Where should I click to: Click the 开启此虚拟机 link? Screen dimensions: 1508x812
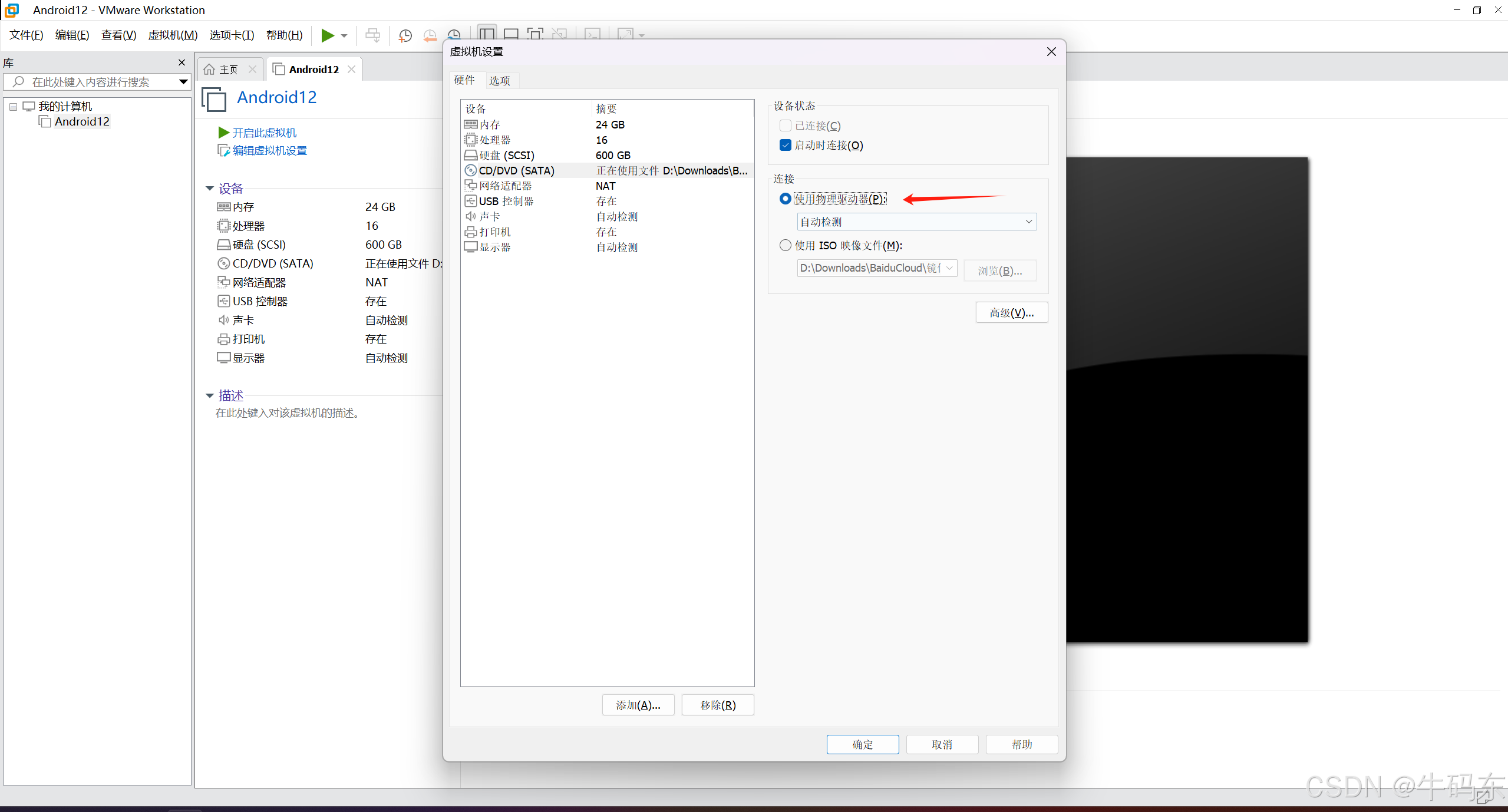tap(264, 133)
